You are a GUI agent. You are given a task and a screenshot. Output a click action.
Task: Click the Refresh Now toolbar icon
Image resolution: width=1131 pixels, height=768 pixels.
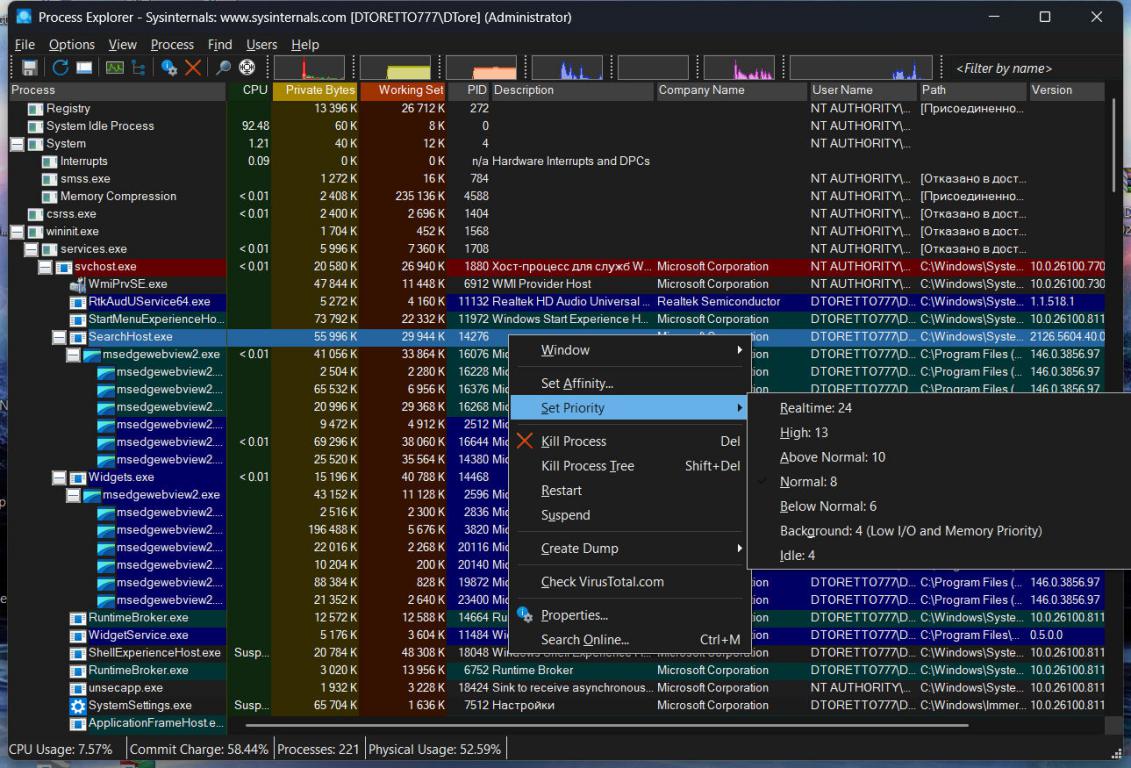pyautogui.click(x=60, y=68)
